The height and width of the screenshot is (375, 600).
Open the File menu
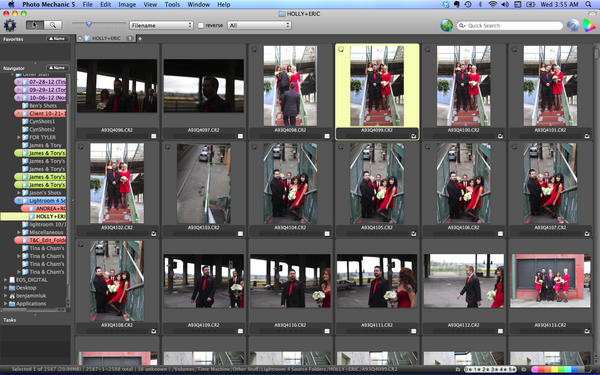(88, 5)
